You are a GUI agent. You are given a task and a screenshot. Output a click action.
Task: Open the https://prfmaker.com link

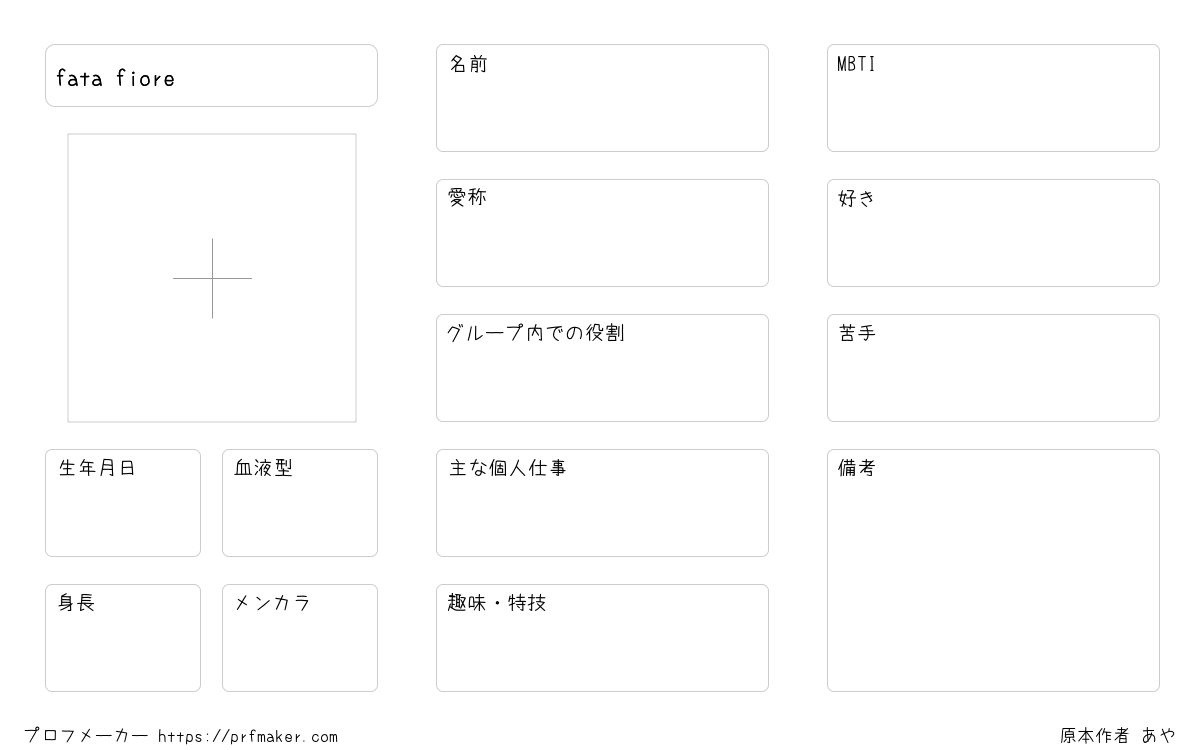point(248,737)
